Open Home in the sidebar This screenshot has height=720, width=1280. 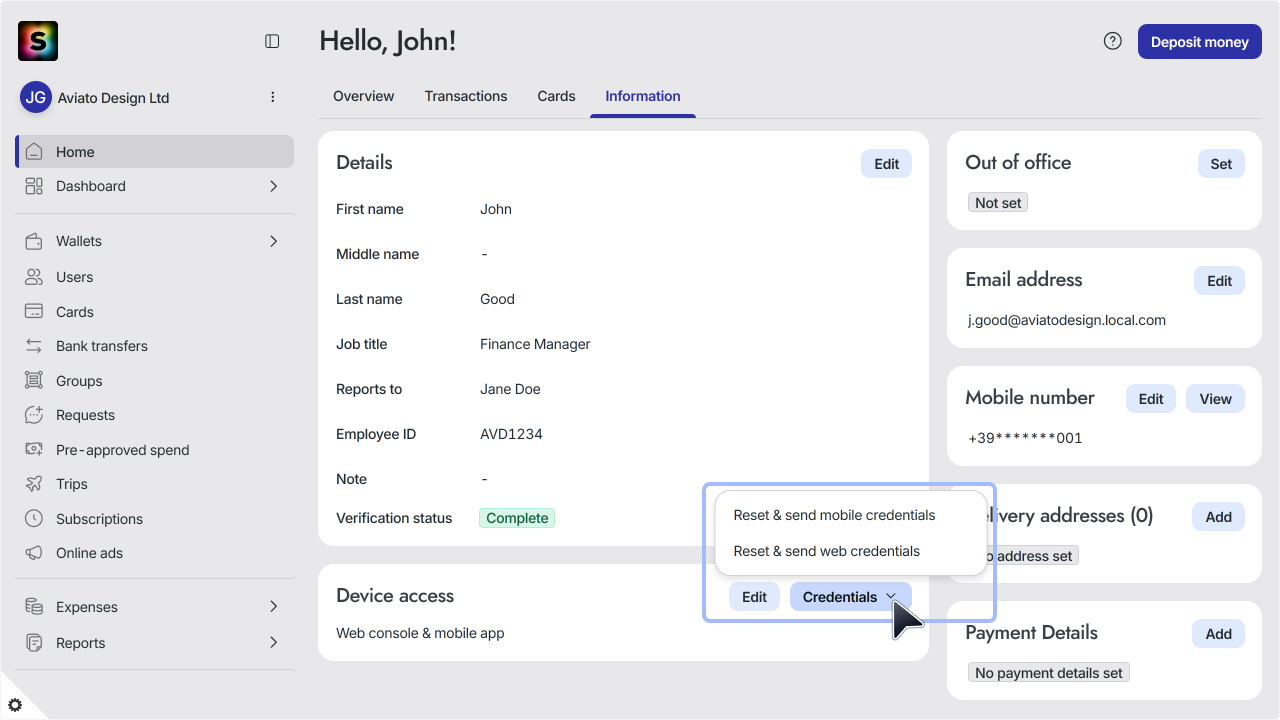pyautogui.click(x=155, y=152)
